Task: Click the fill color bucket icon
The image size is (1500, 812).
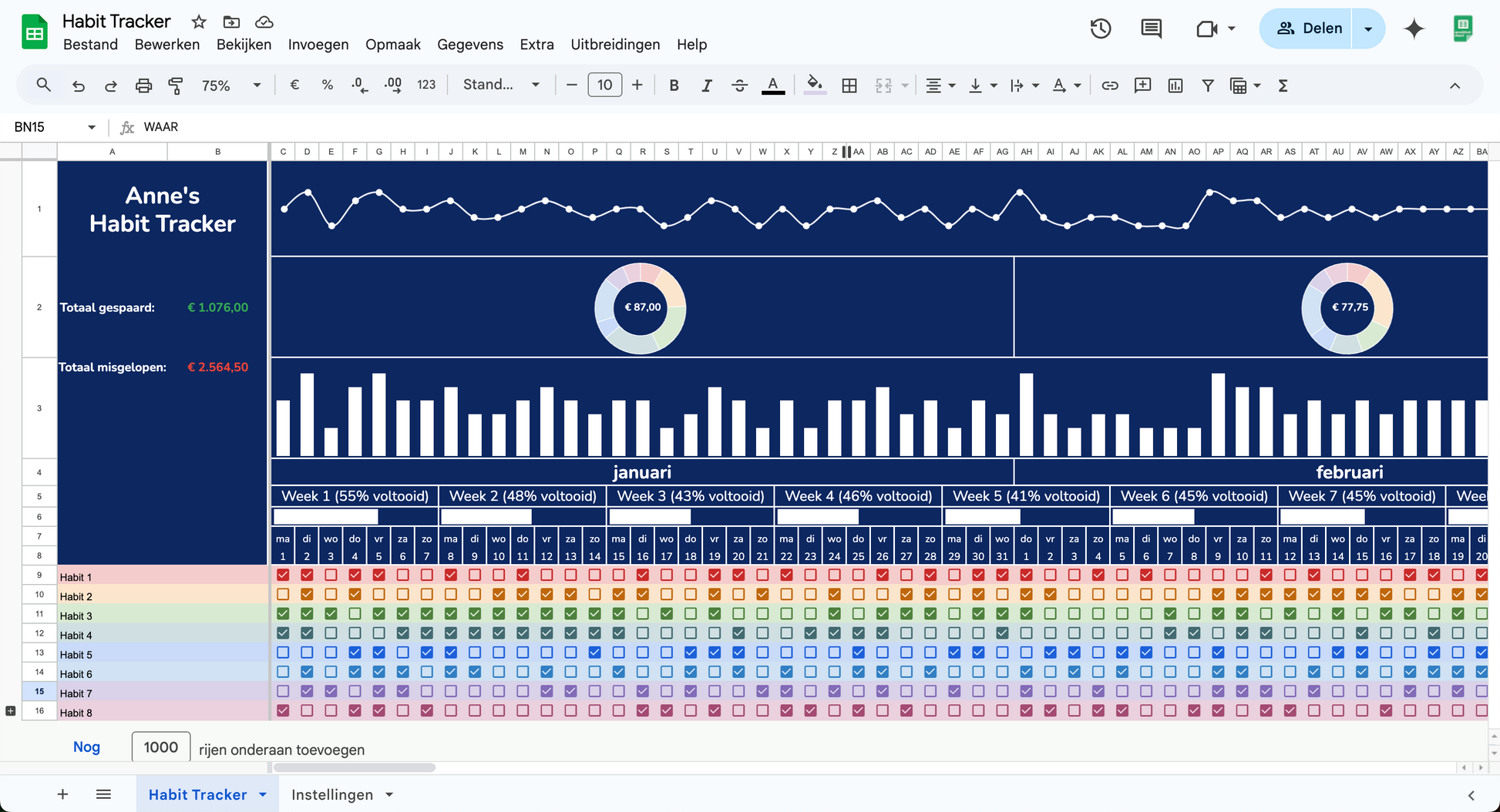Action: [x=815, y=85]
